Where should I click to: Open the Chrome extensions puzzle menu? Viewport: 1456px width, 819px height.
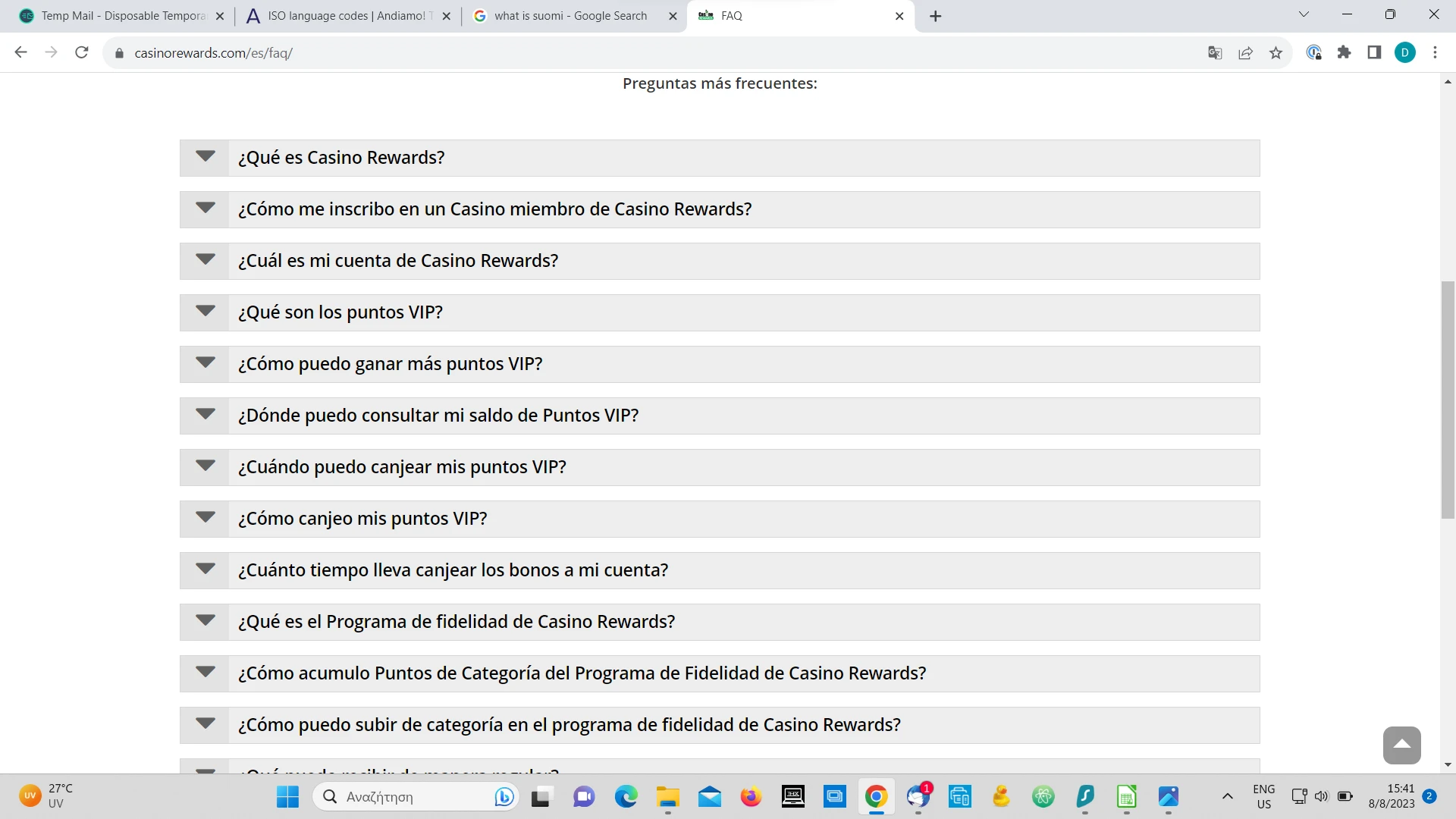[x=1345, y=52]
